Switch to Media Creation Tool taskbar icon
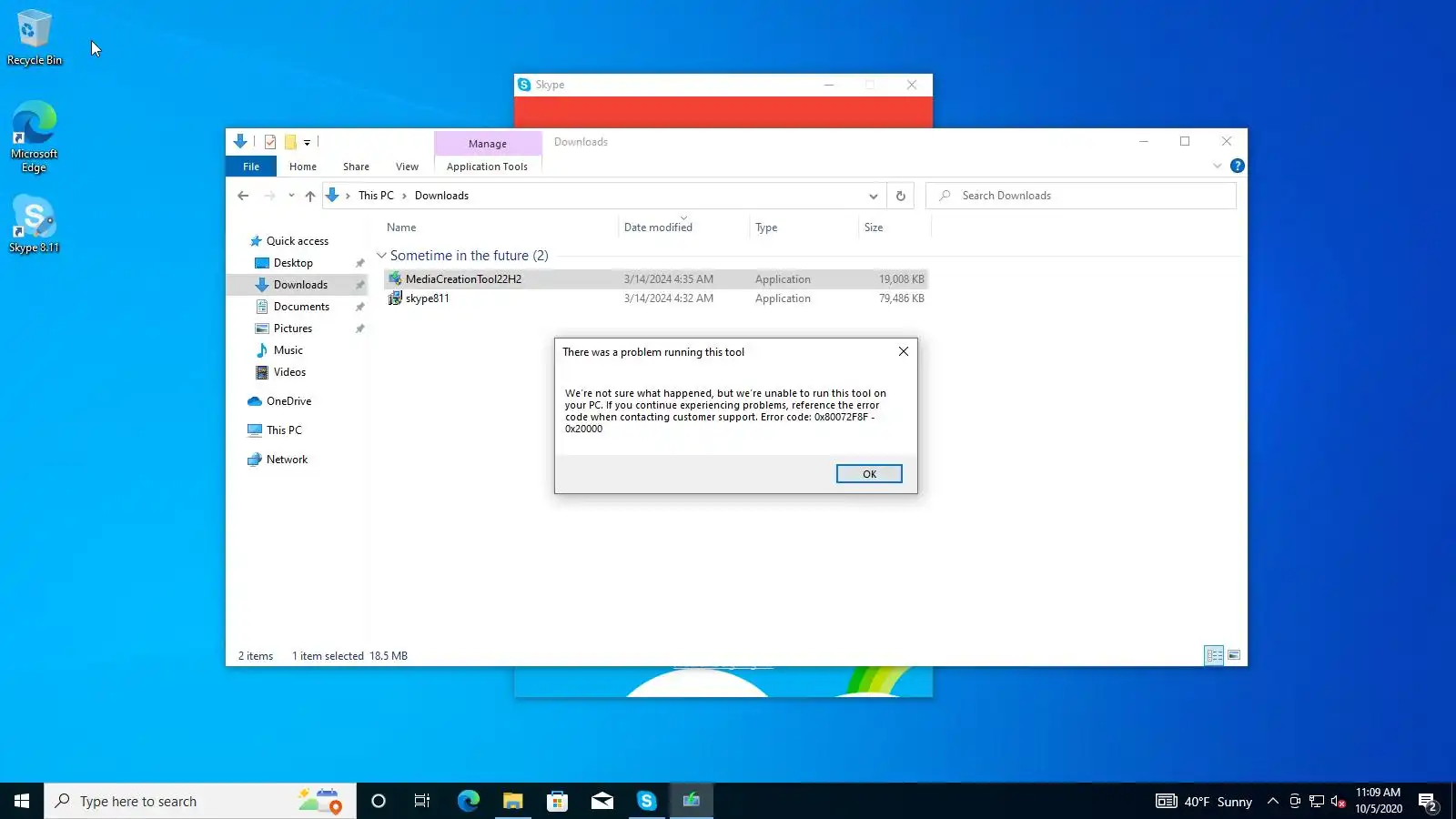Screen dimensions: 1456x819 coord(692,801)
